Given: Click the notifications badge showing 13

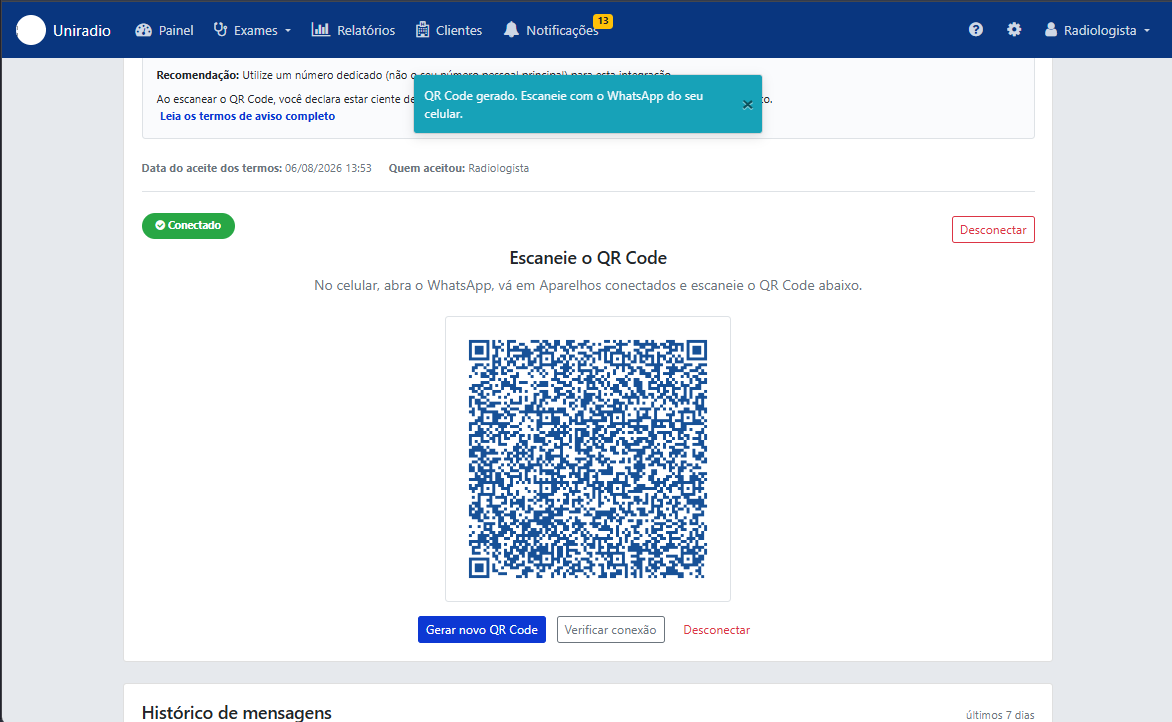Looking at the screenshot, I should (602, 21).
